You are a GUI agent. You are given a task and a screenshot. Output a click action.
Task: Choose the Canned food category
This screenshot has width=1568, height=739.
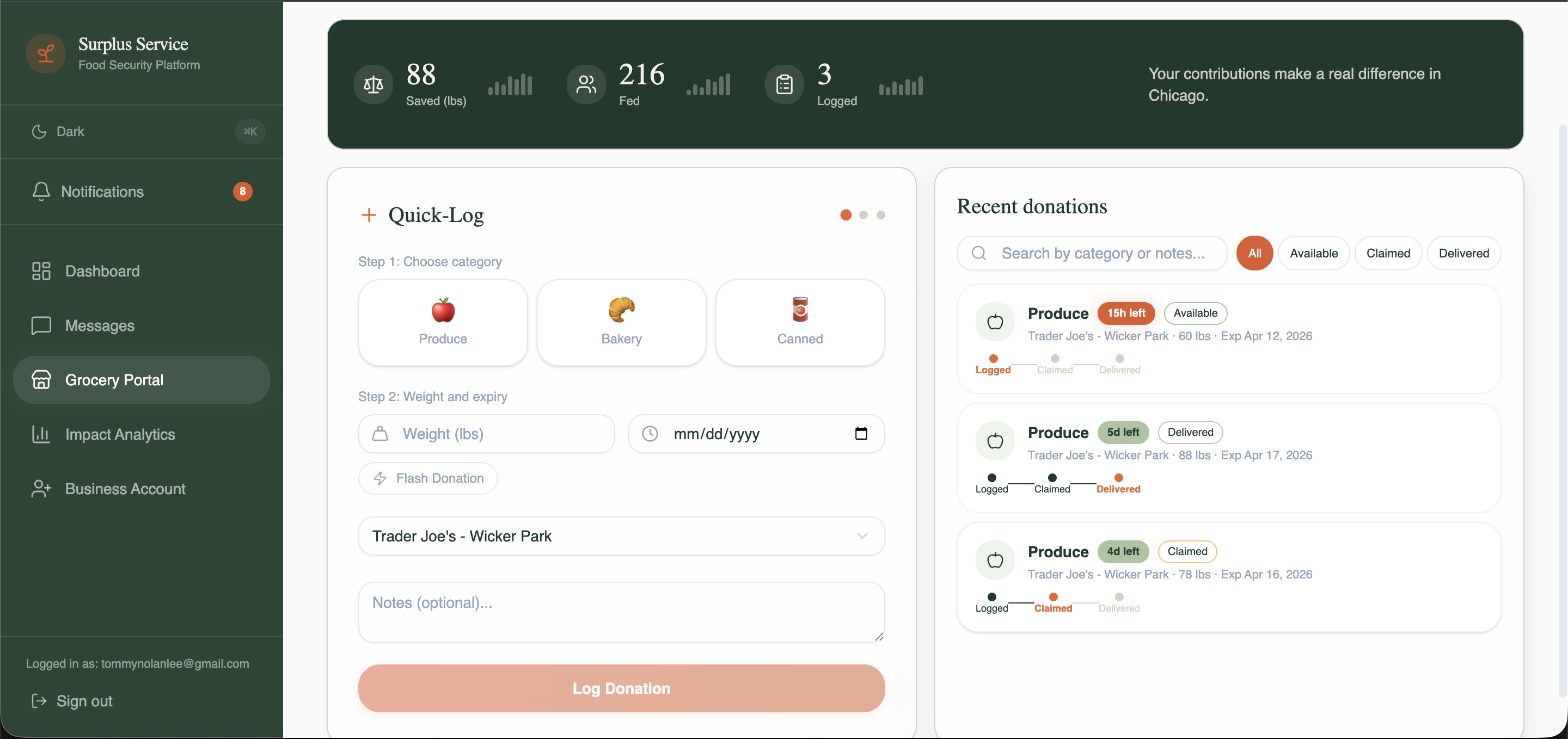coord(799,322)
